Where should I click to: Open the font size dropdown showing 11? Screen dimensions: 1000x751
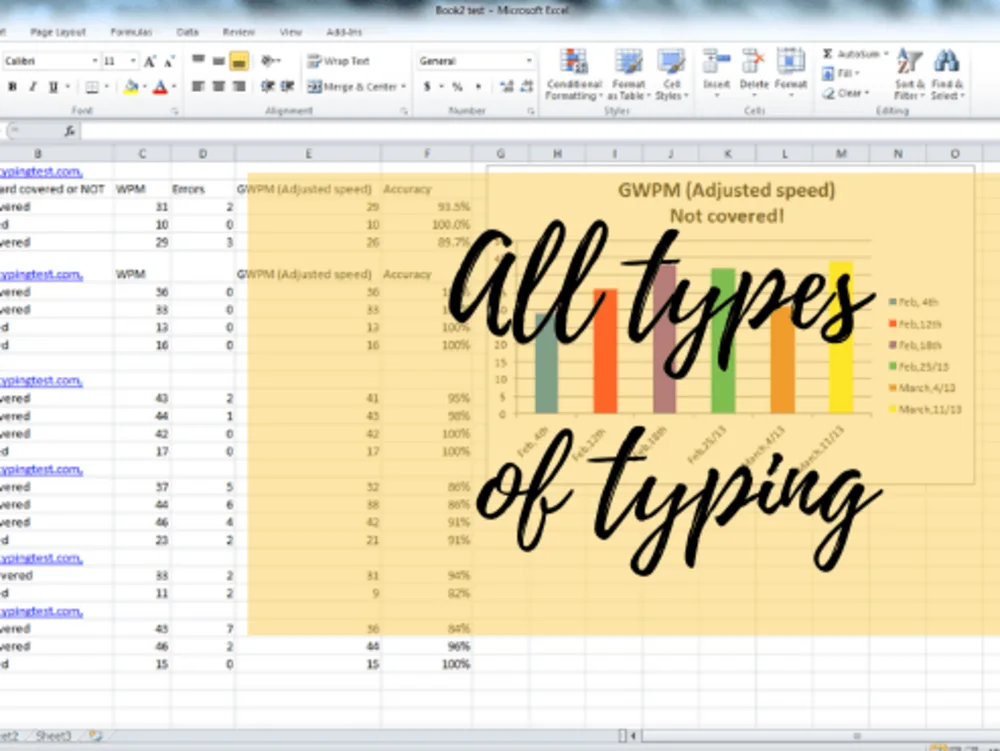click(133, 61)
